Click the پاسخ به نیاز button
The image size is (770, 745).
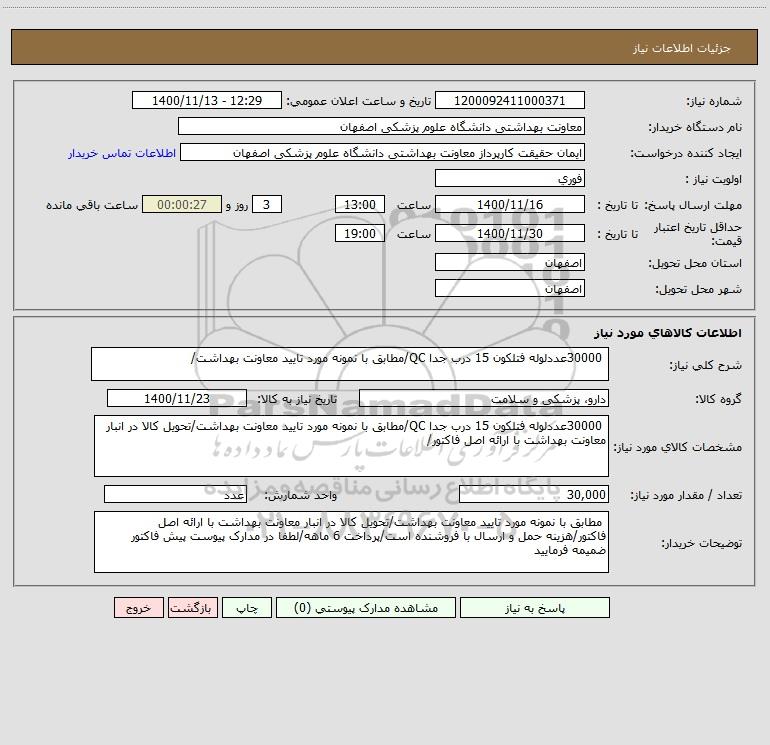point(534,607)
